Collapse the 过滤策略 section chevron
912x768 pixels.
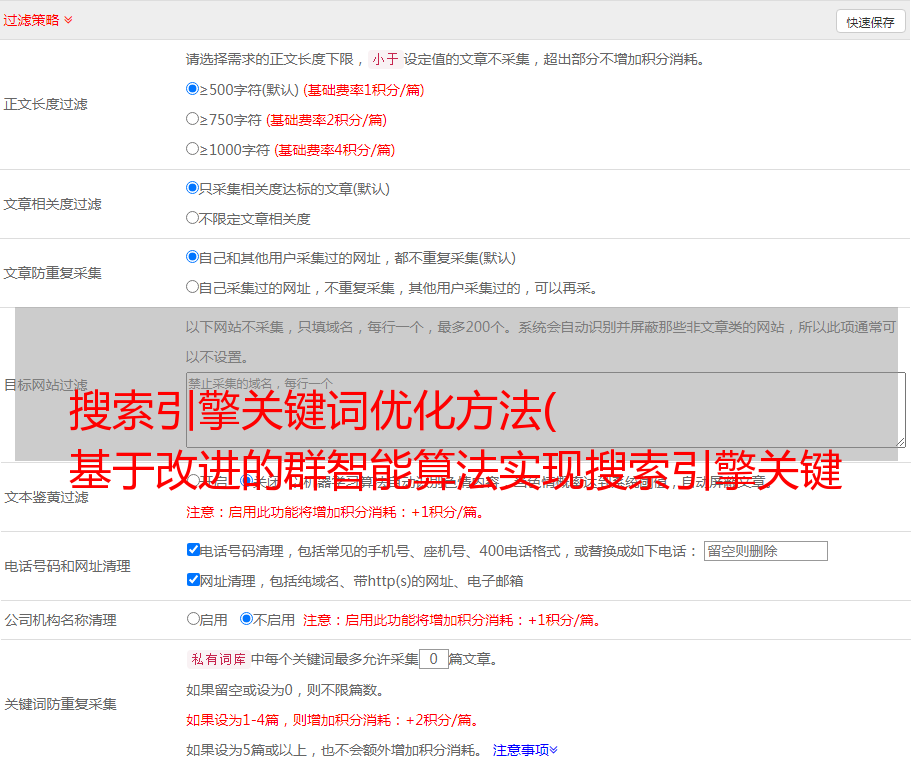pyautogui.click(x=68, y=20)
